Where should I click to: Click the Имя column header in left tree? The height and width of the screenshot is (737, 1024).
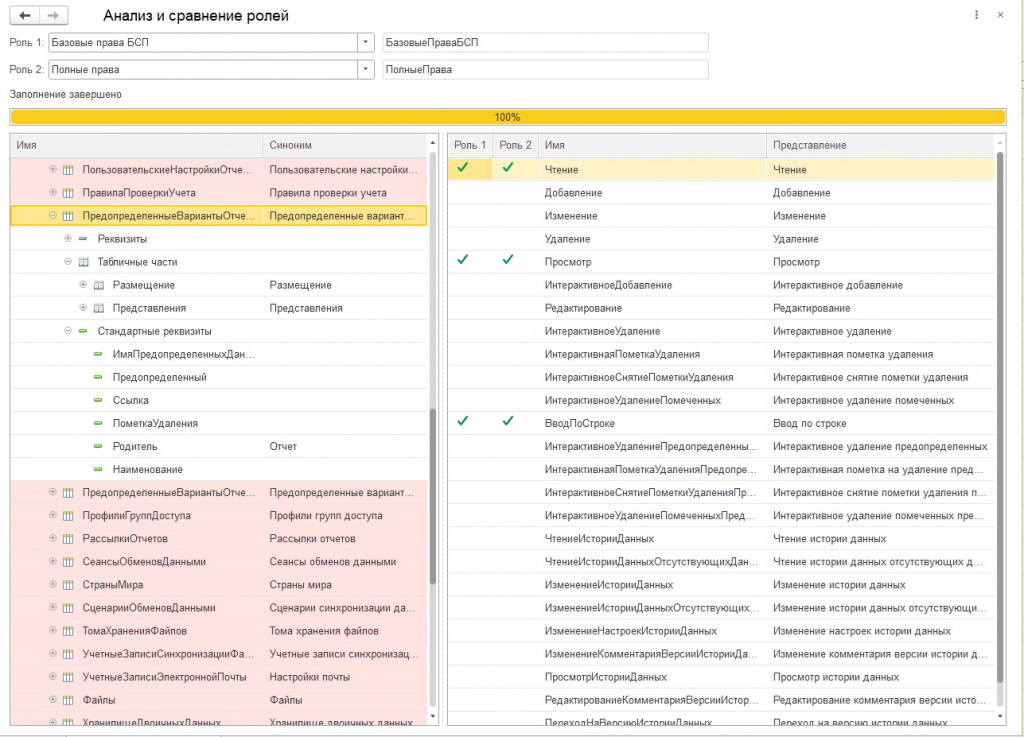point(136,145)
